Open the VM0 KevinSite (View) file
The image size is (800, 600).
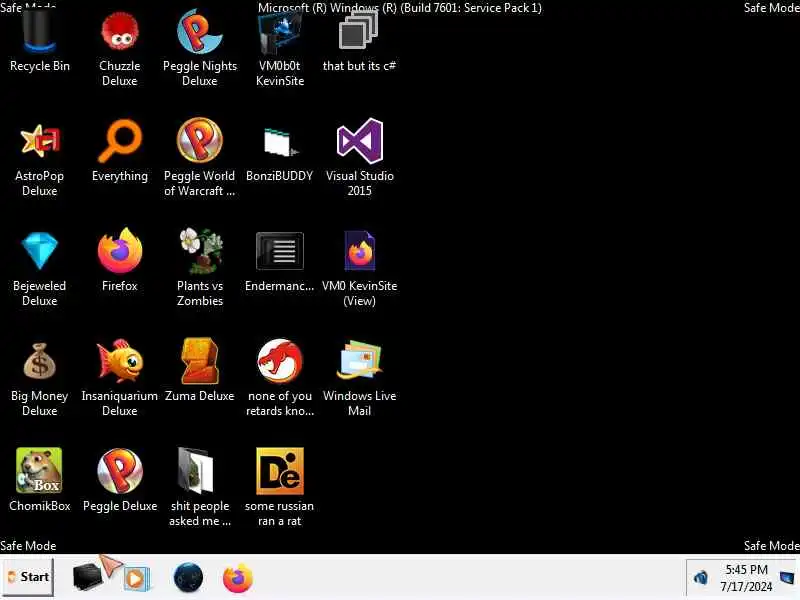[x=360, y=251]
